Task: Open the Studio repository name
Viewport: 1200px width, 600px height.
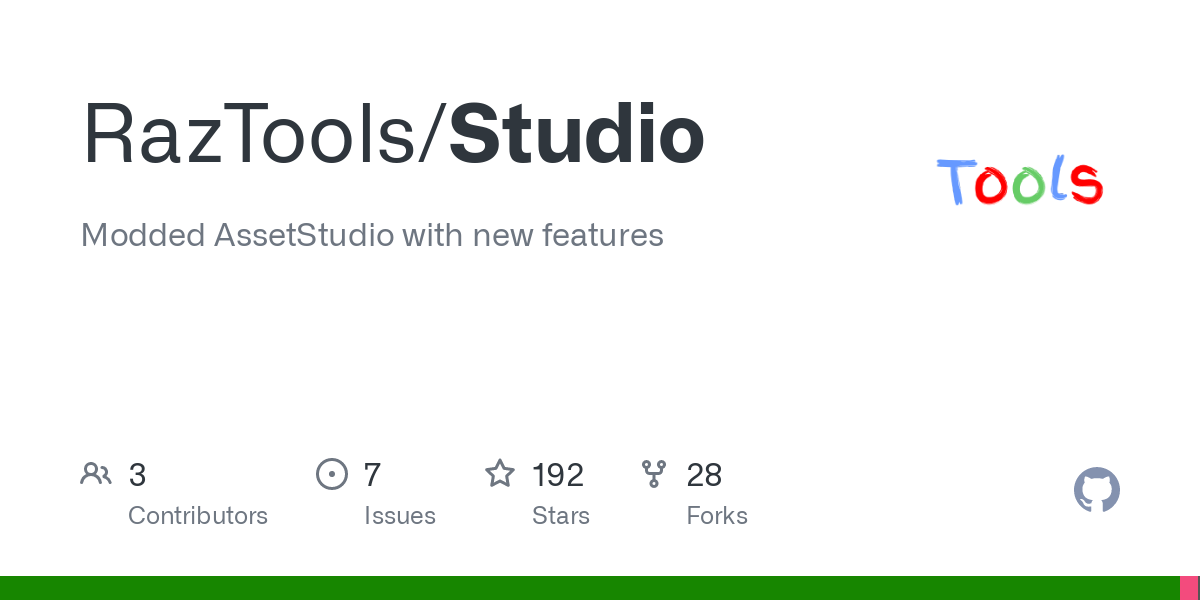Action: 577,135
